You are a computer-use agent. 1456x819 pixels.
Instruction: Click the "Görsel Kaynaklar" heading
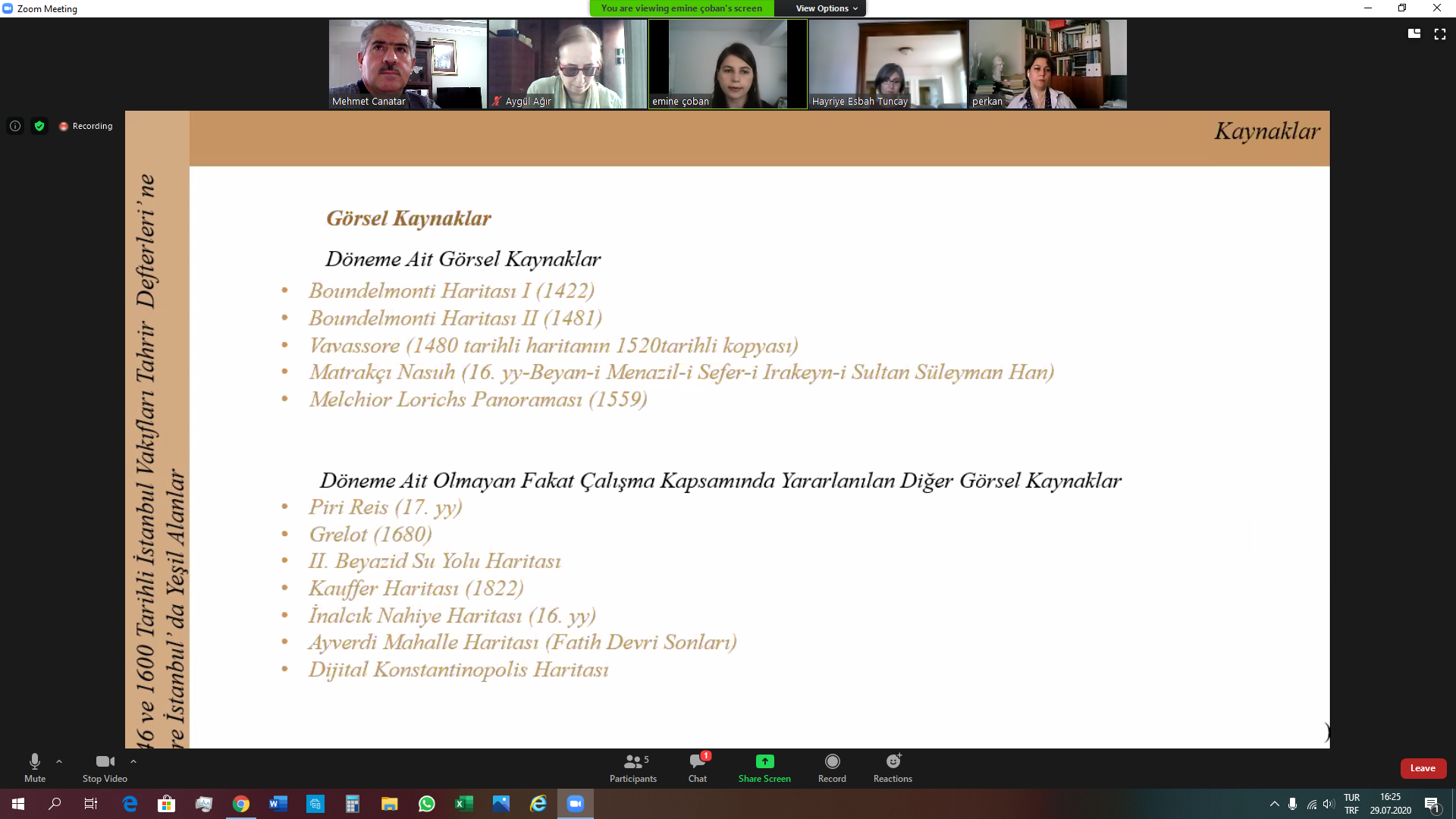[x=409, y=218]
